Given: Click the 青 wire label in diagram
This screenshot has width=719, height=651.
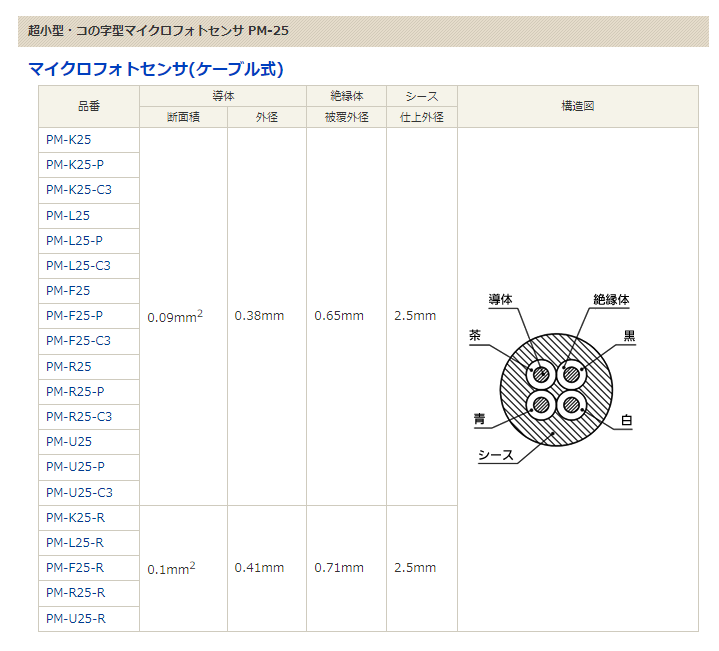Looking at the screenshot, I should [x=479, y=419].
